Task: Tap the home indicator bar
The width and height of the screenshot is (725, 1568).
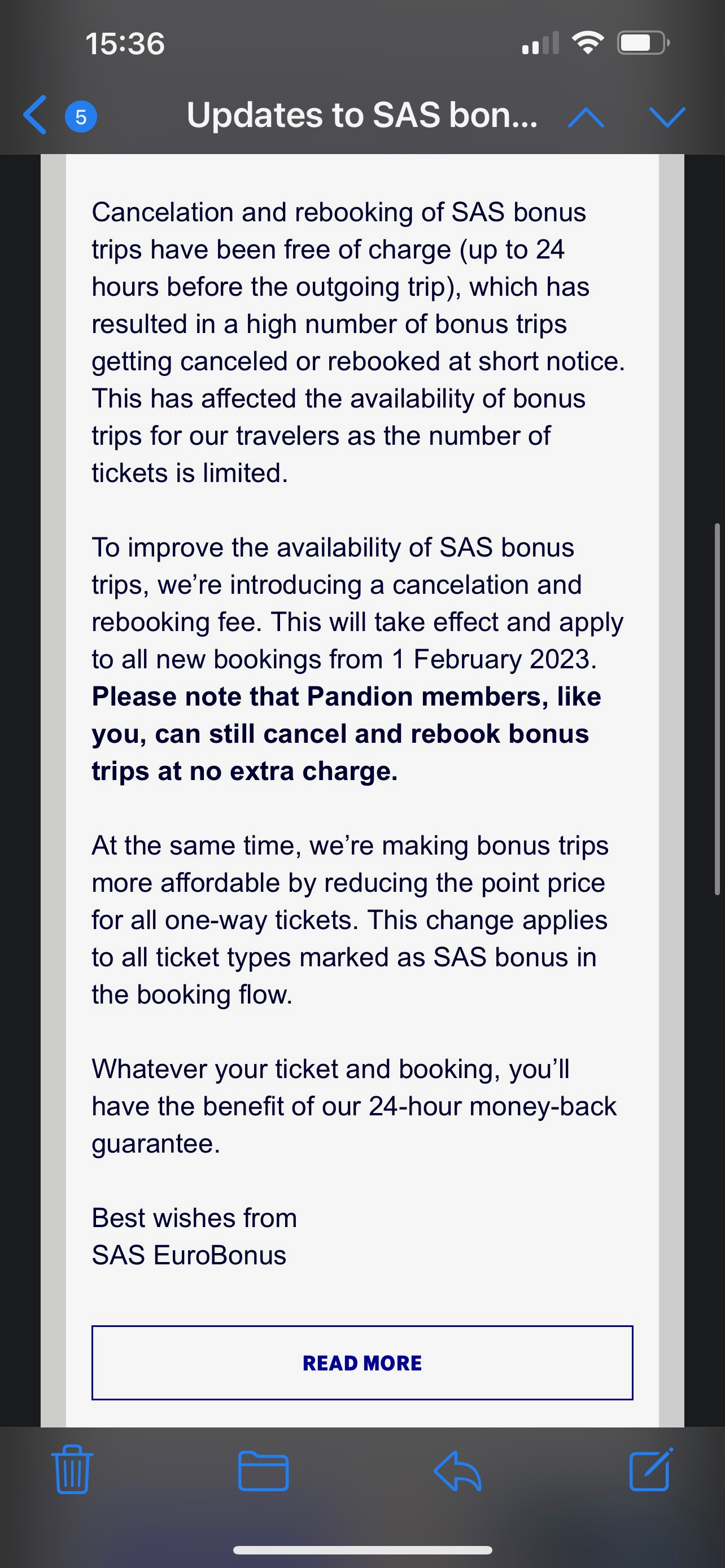Action: [x=362, y=1549]
